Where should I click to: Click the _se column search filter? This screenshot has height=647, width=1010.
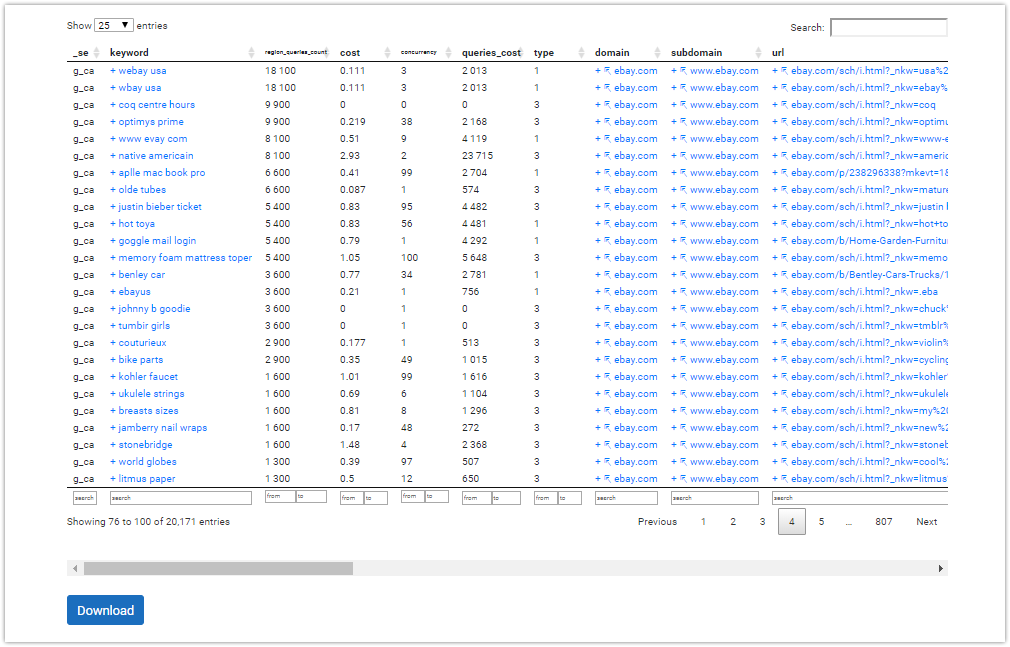[84, 498]
